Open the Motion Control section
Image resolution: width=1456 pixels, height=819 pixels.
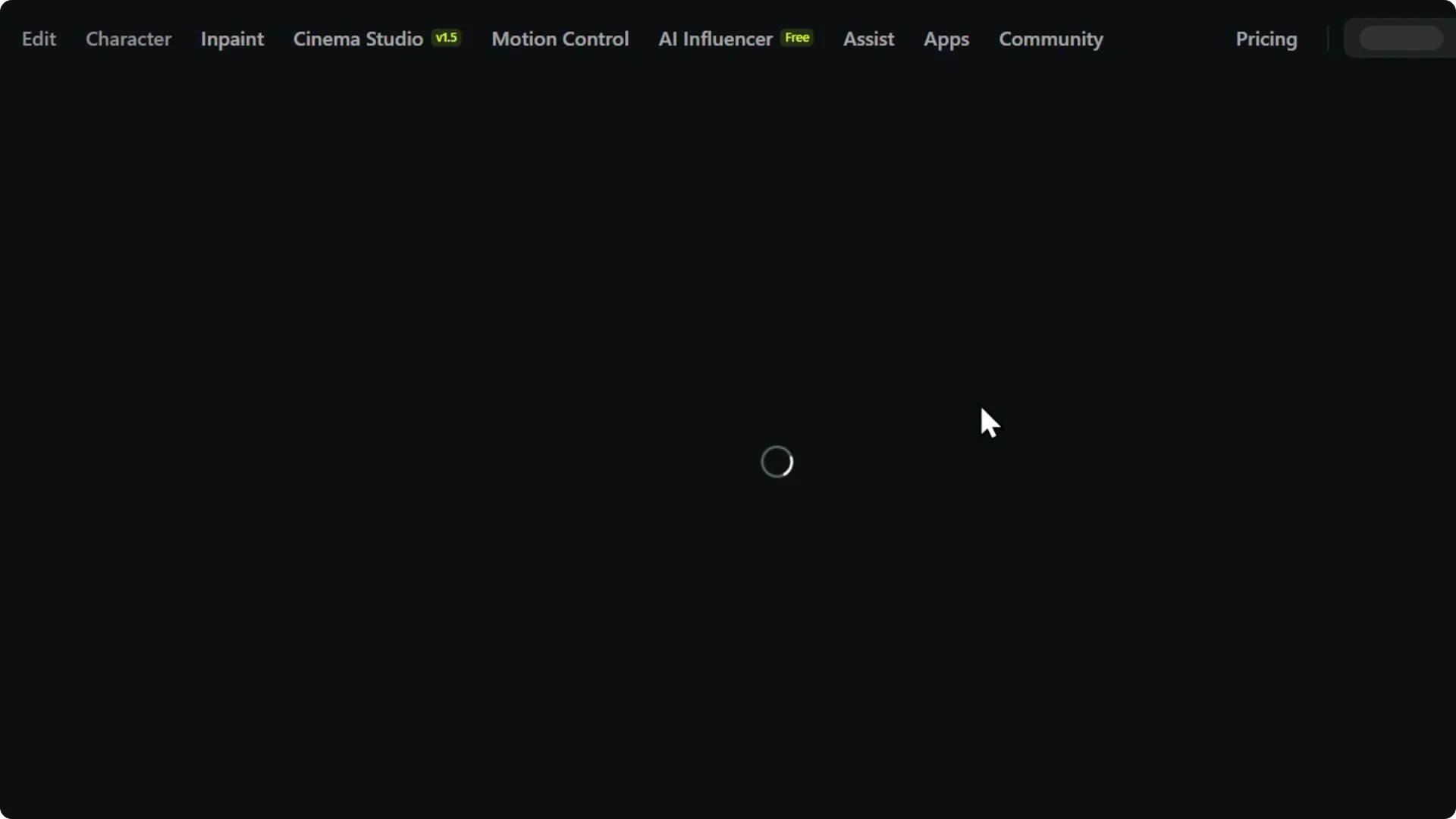(x=560, y=39)
